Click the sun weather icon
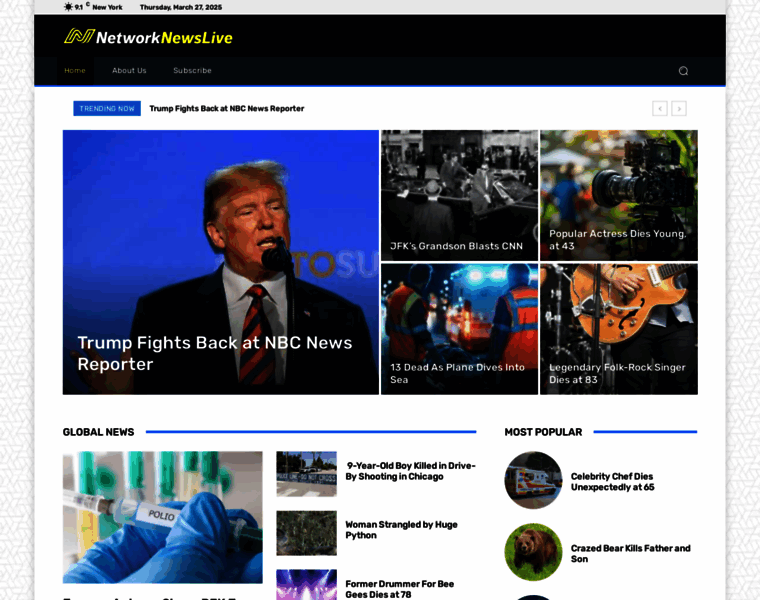Image resolution: width=760 pixels, height=600 pixels. point(68,7)
